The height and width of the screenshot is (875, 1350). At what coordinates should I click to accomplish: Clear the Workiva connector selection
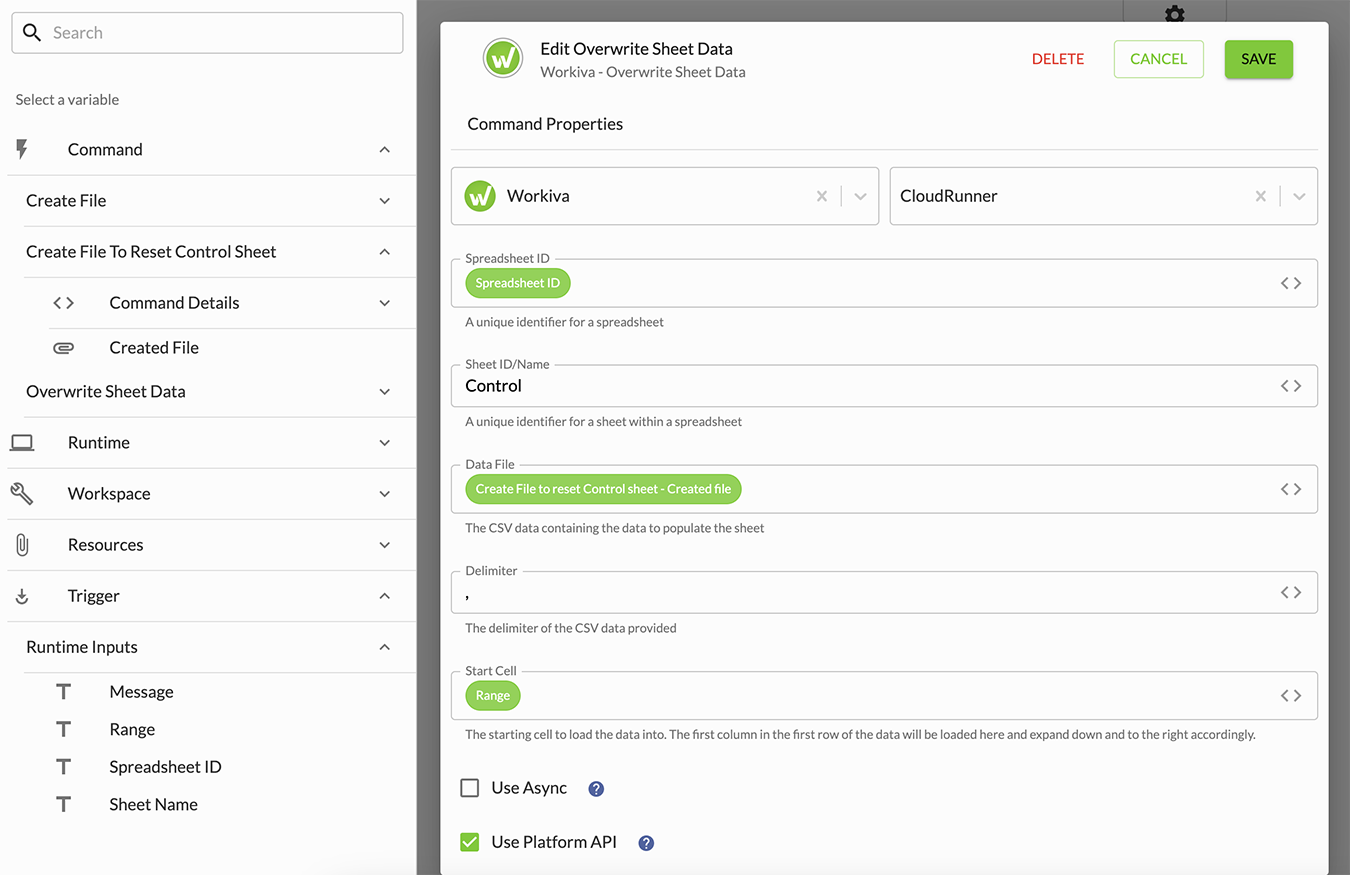[x=822, y=196]
